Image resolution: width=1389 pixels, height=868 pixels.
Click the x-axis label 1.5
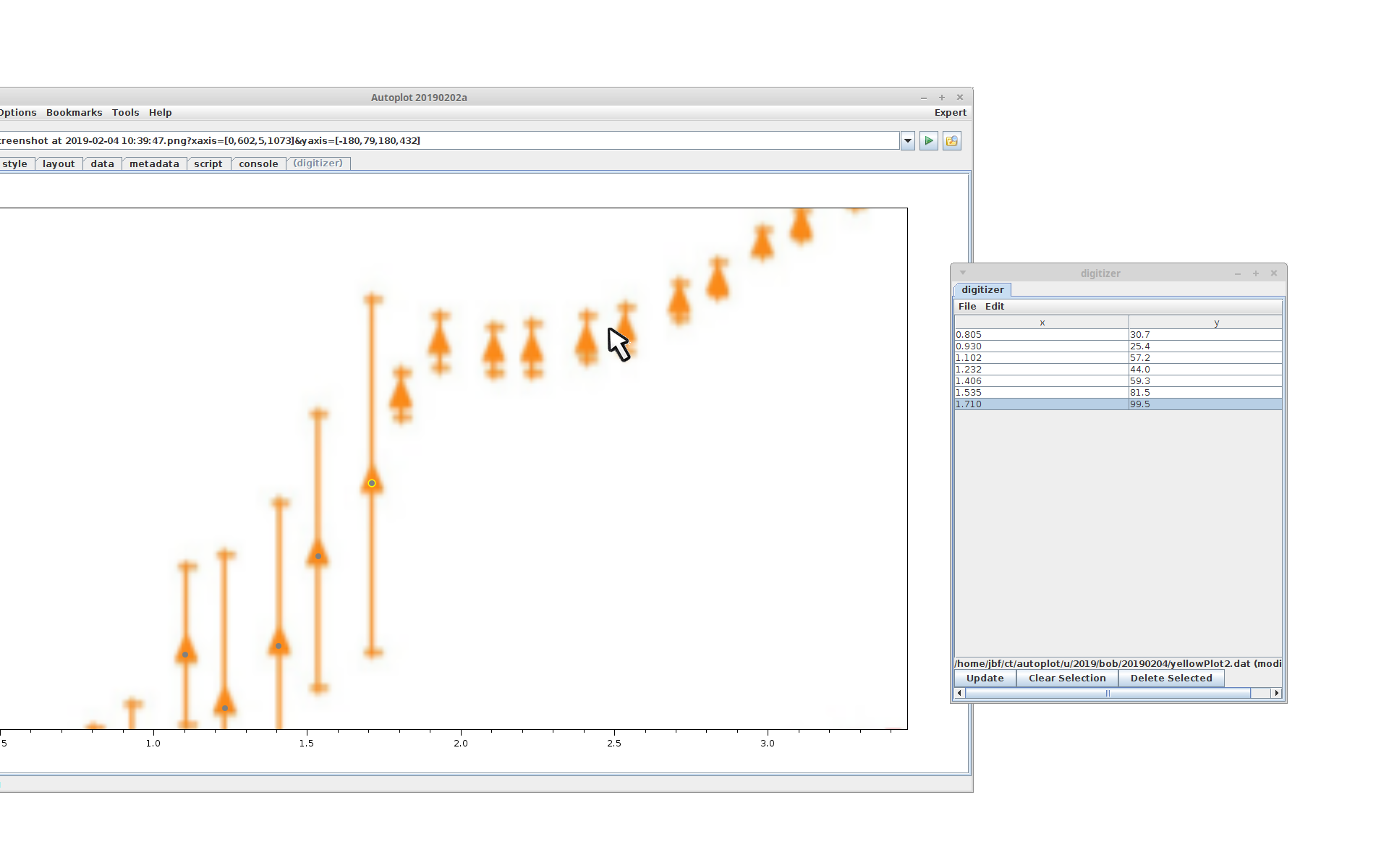307,744
